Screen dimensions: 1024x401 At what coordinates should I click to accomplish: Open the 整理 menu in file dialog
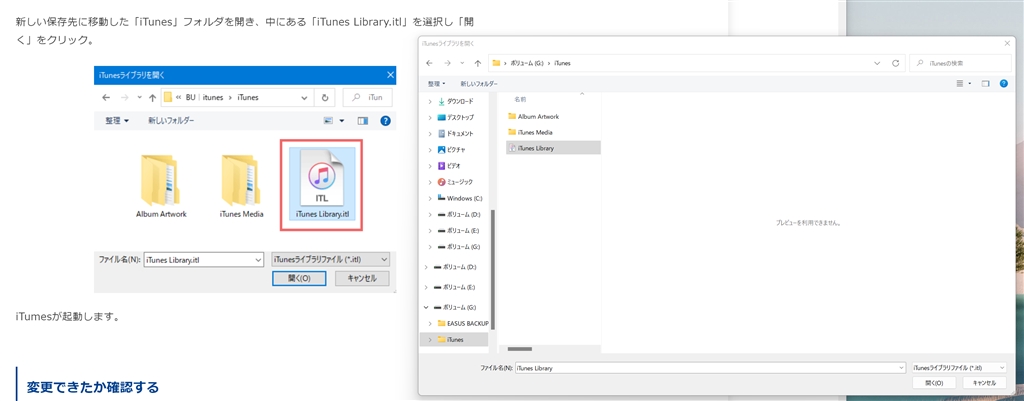(436, 84)
